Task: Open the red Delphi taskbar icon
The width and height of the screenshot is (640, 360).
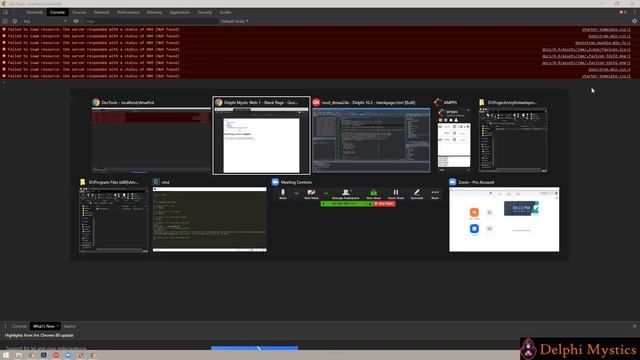Action: point(56,356)
